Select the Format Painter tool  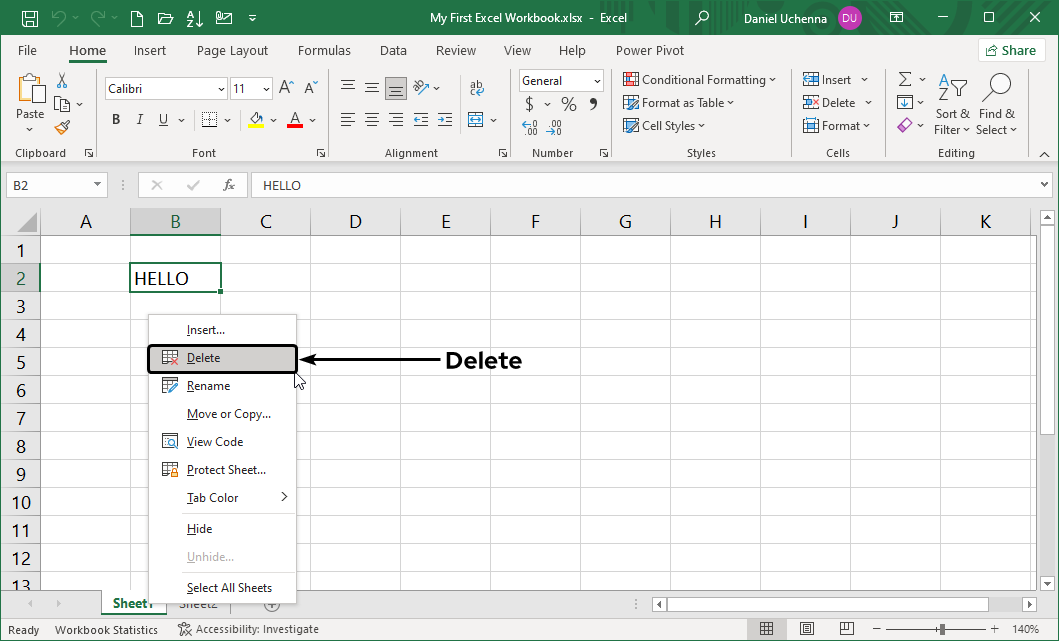click(x=60, y=127)
